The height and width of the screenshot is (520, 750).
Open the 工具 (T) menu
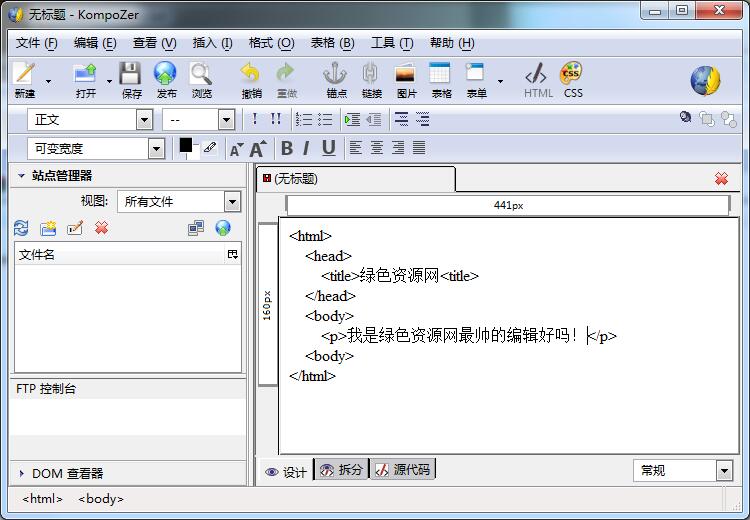[x=392, y=43]
